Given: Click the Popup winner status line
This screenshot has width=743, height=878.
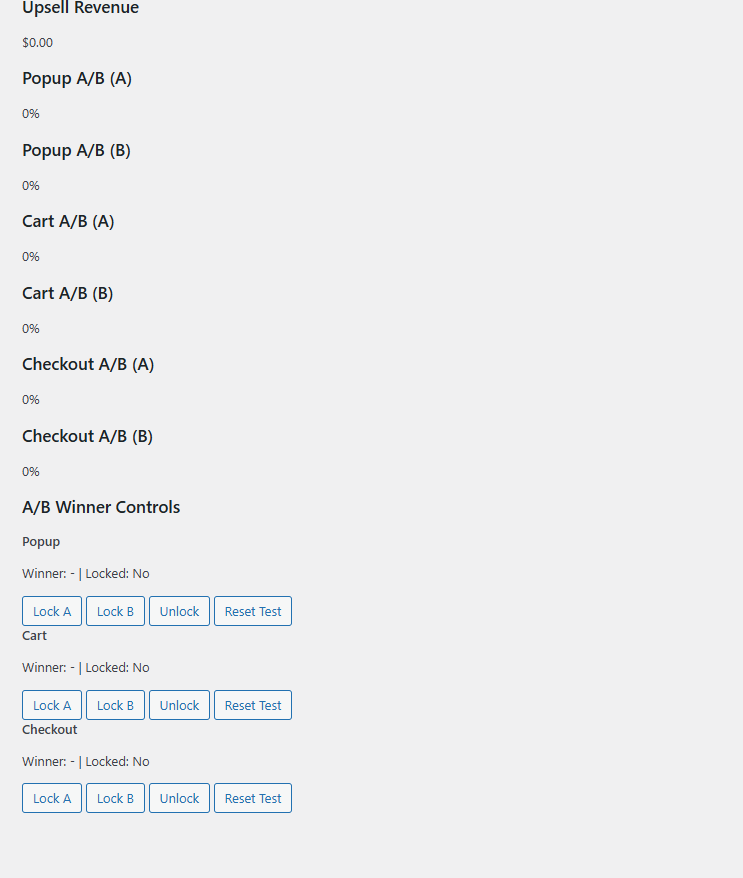Looking at the screenshot, I should coord(86,573).
